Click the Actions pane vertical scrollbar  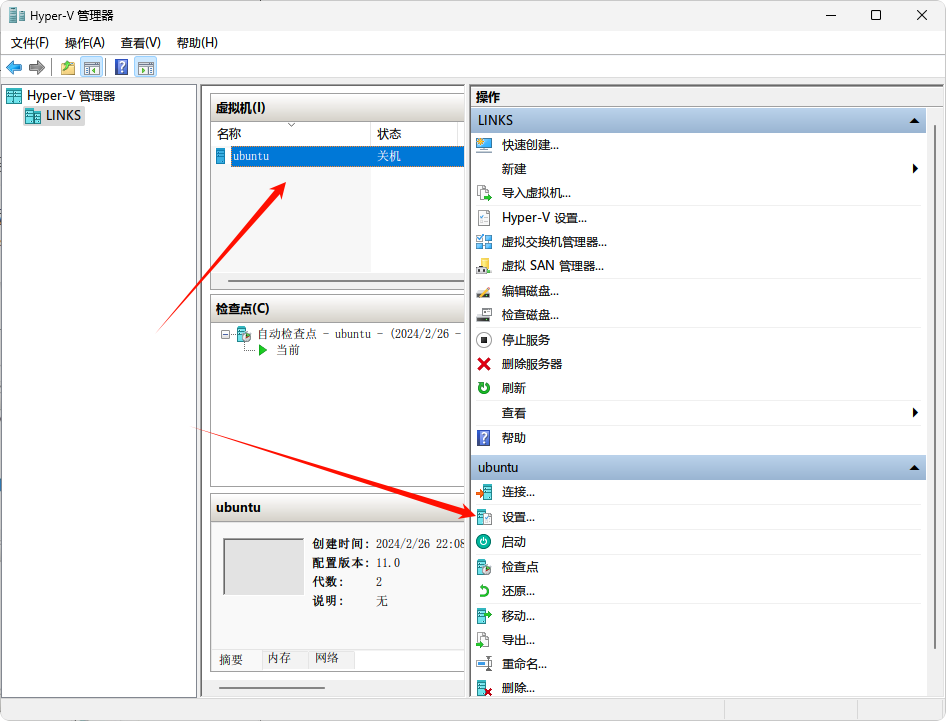pyautogui.click(x=935, y=386)
